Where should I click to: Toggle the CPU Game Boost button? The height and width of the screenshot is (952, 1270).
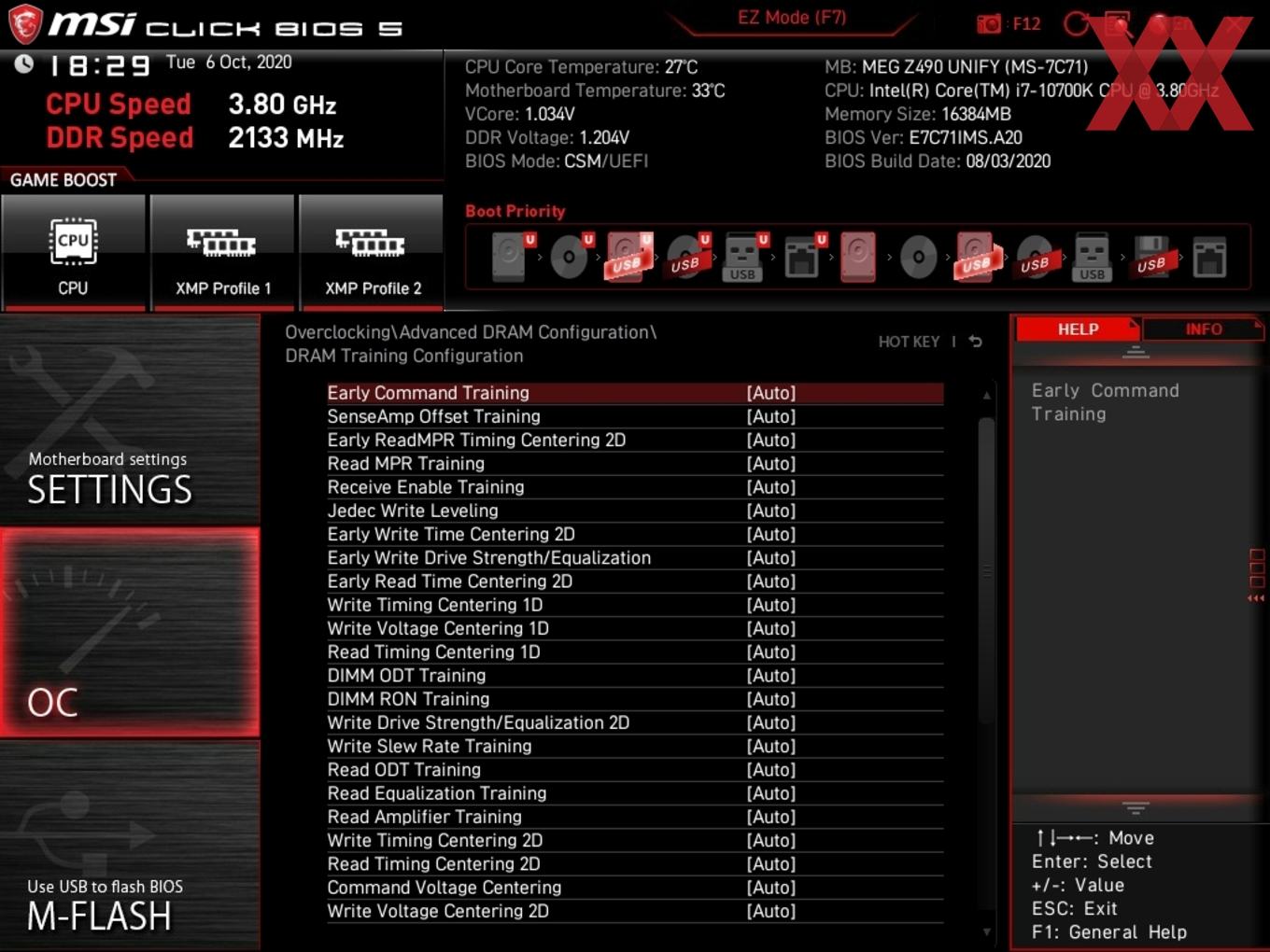point(73,252)
